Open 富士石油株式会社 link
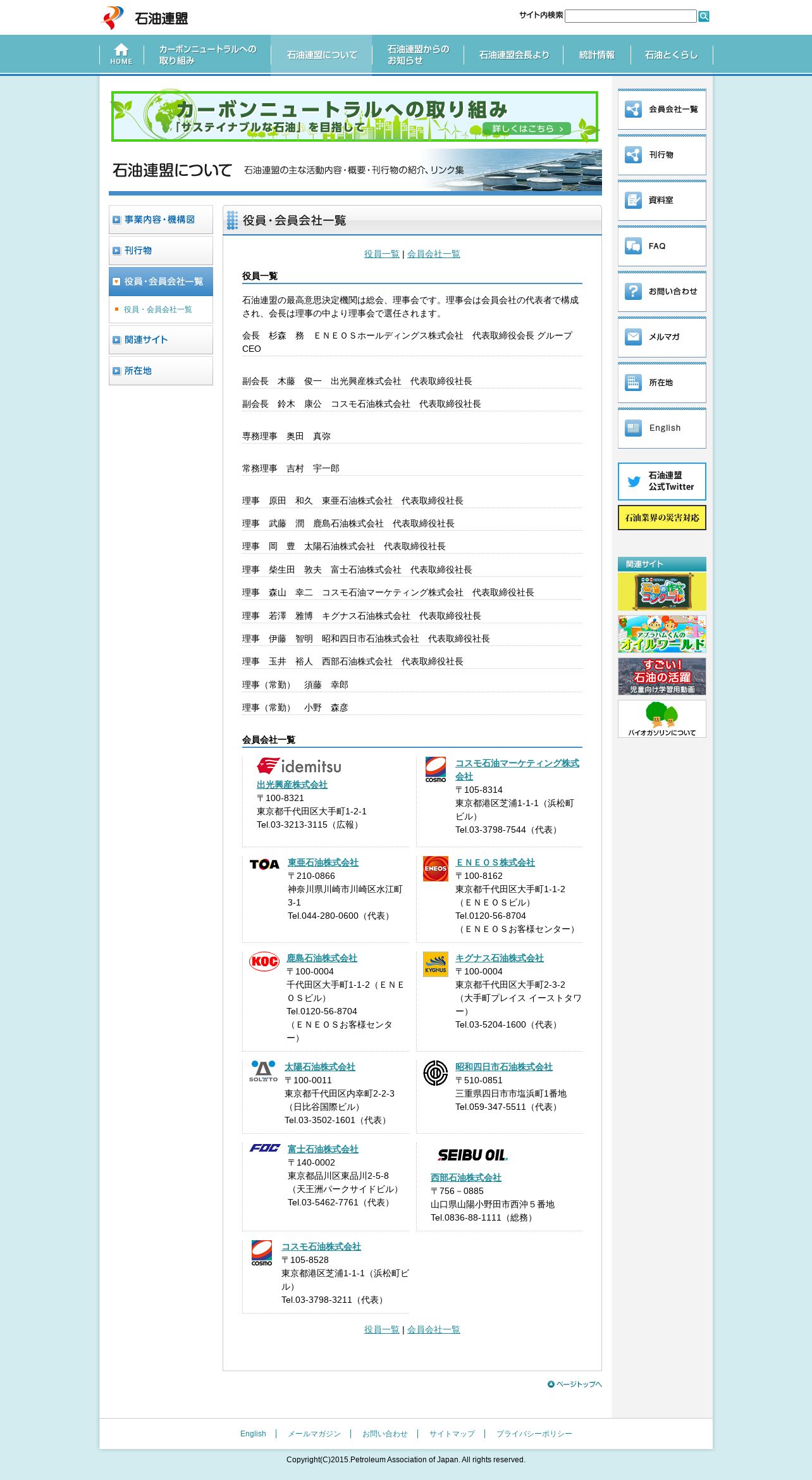Screen dimensions: 812x1480 [x=323, y=1149]
